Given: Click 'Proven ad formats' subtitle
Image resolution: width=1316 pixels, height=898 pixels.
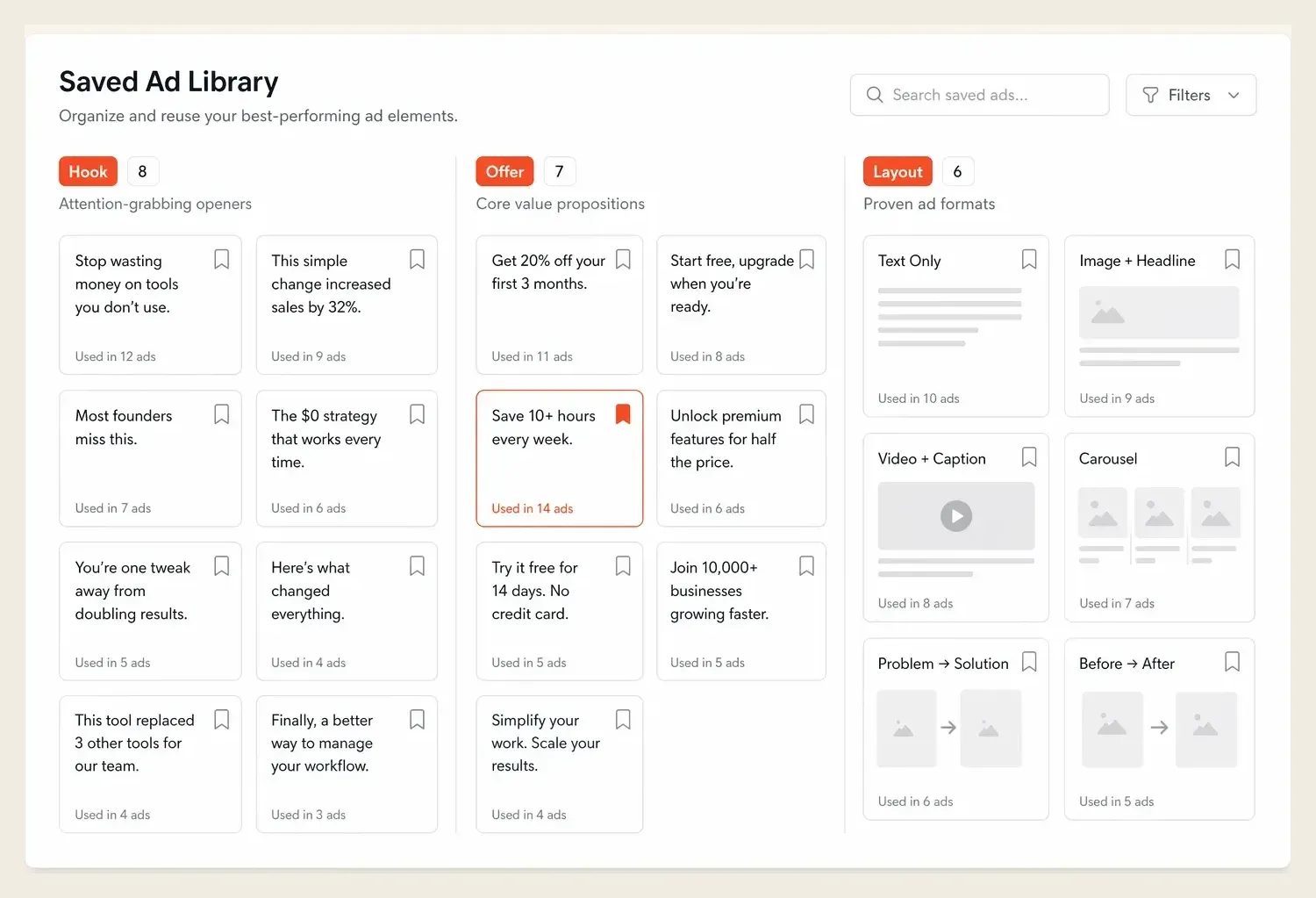Looking at the screenshot, I should (x=929, y=204).
